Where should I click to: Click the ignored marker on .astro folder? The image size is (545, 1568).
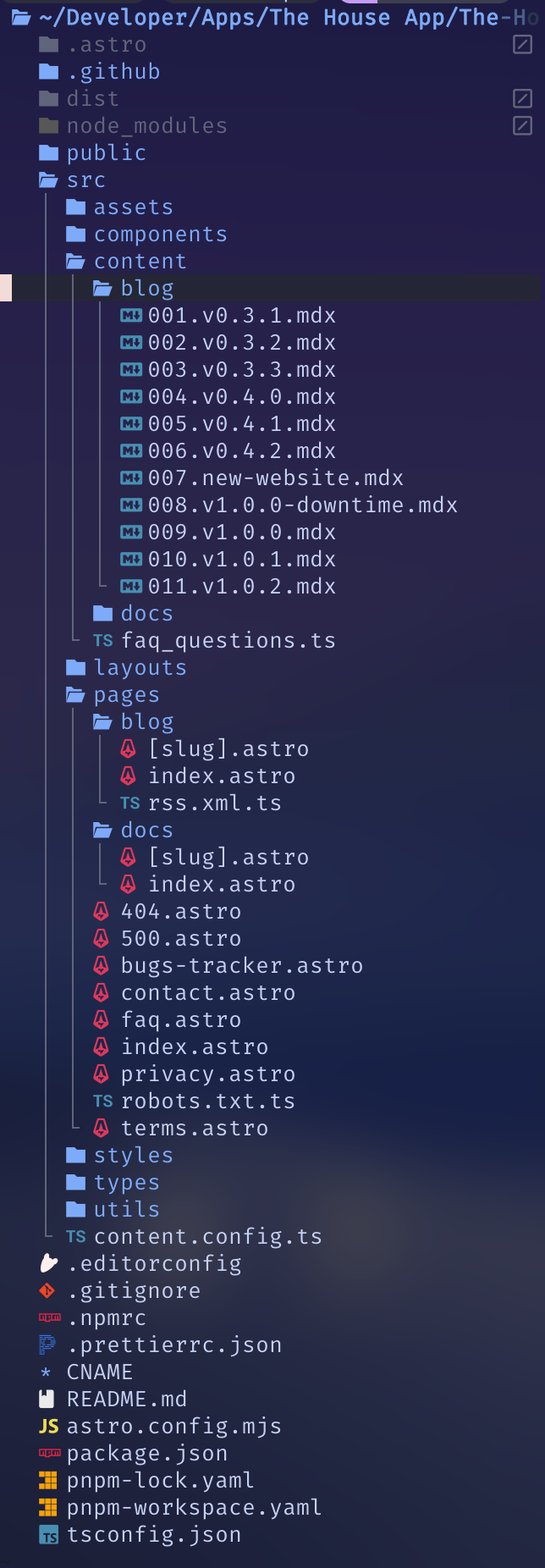coord(523,45)
